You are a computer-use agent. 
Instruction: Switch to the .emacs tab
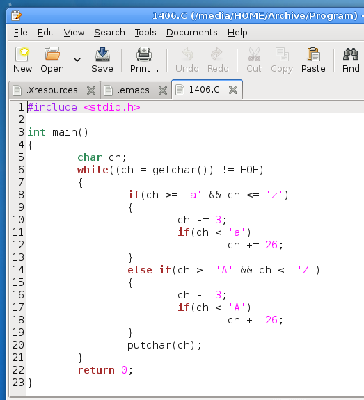tap(135, 90)
